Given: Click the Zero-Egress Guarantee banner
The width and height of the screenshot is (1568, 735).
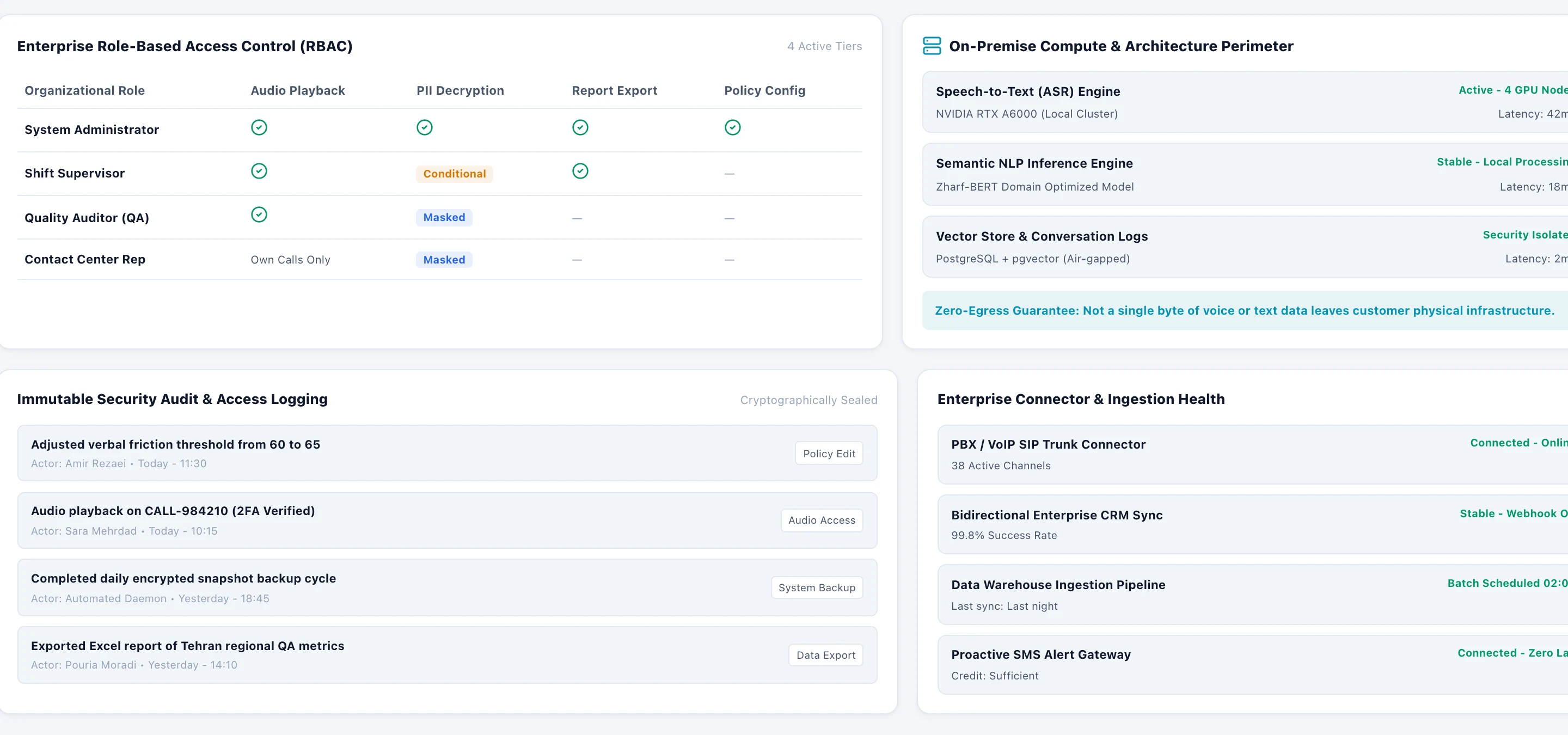Looking at the screenshot, I should click(1245, 310).
